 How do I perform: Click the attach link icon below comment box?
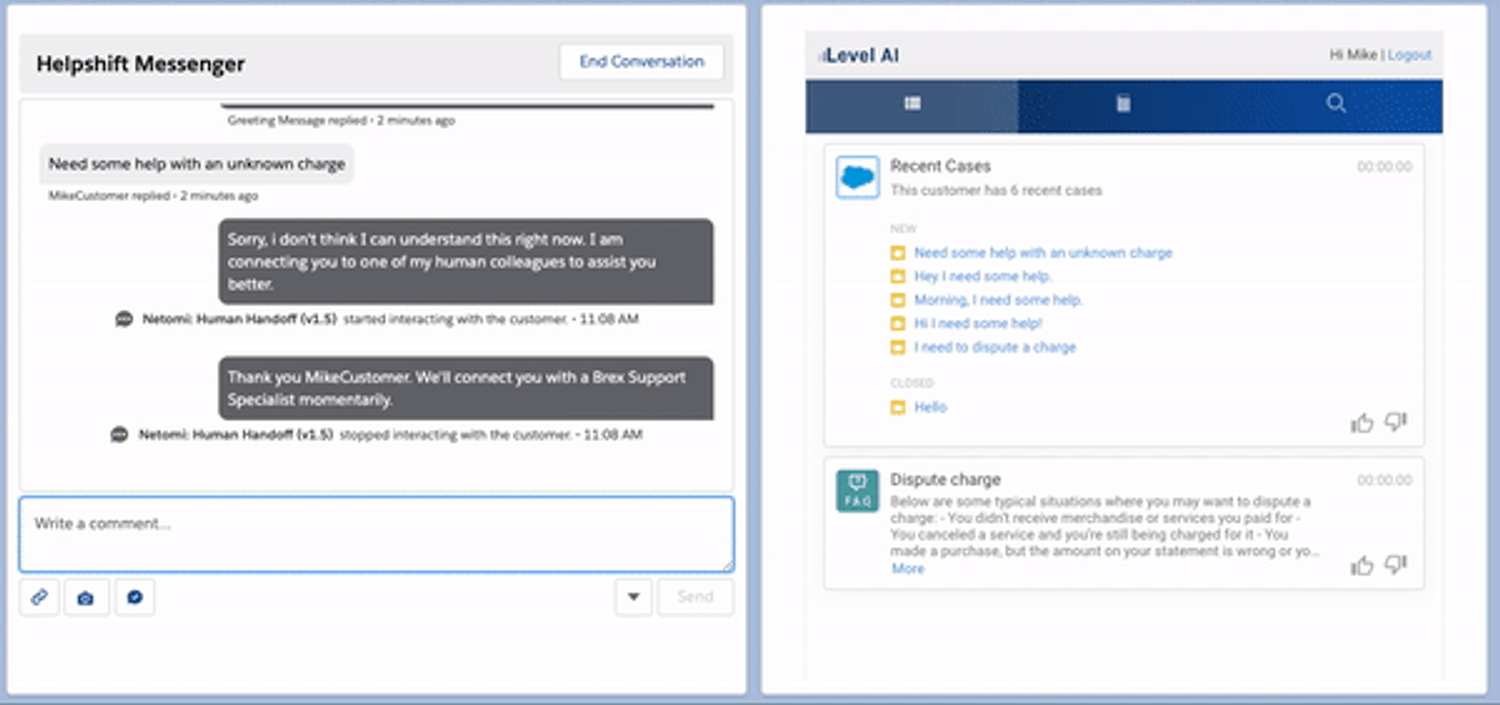pyautogui.click(x=39, y=597)
